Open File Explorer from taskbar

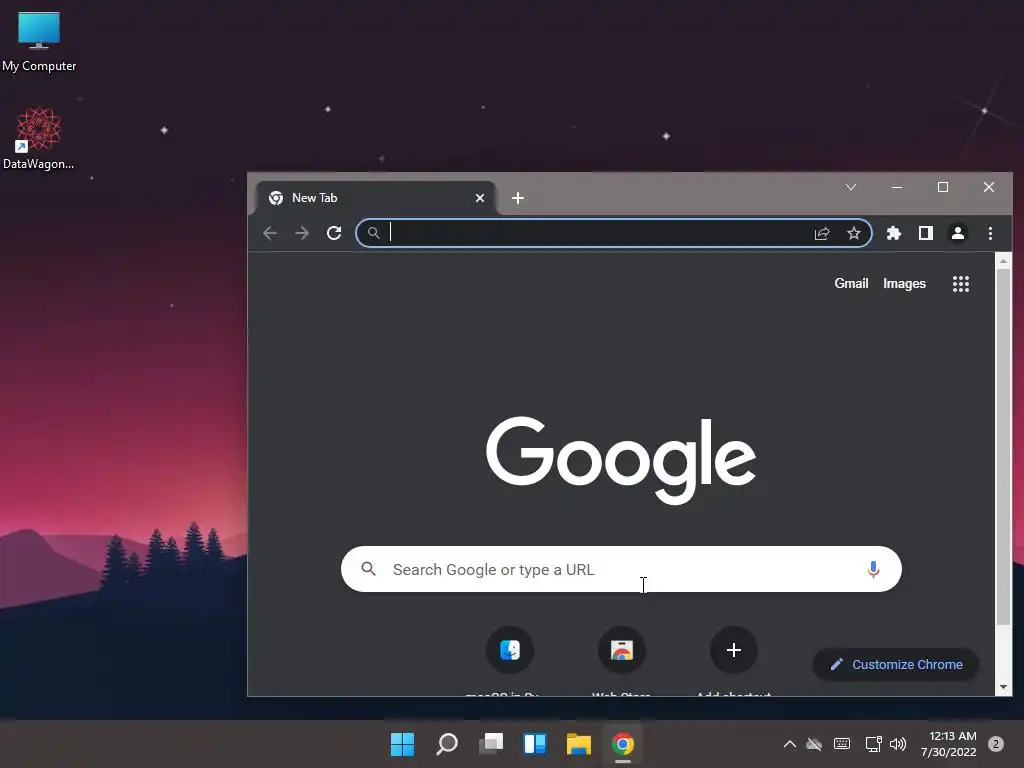click(x=579, y=744)
